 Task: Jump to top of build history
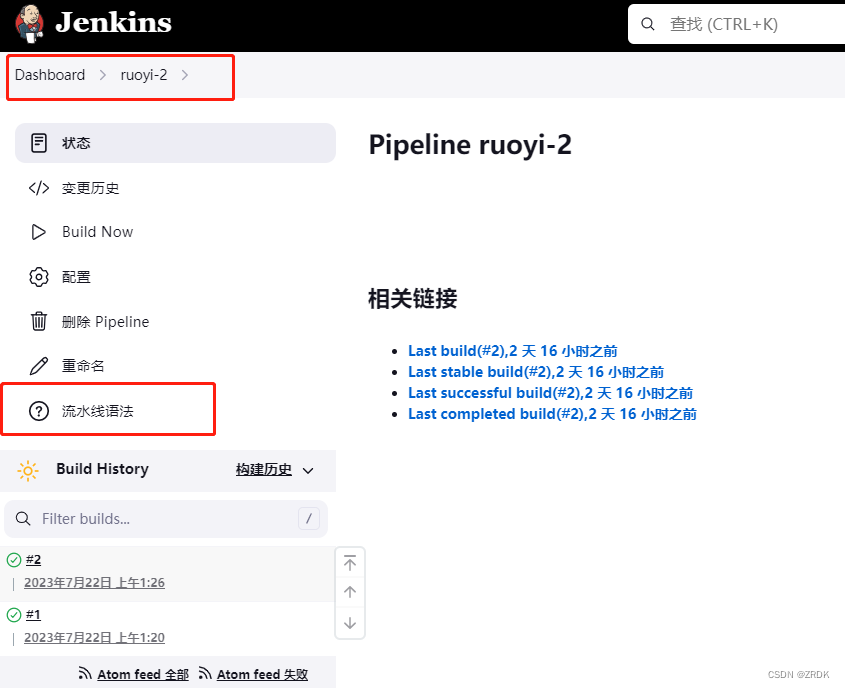(x=350, y=563)
